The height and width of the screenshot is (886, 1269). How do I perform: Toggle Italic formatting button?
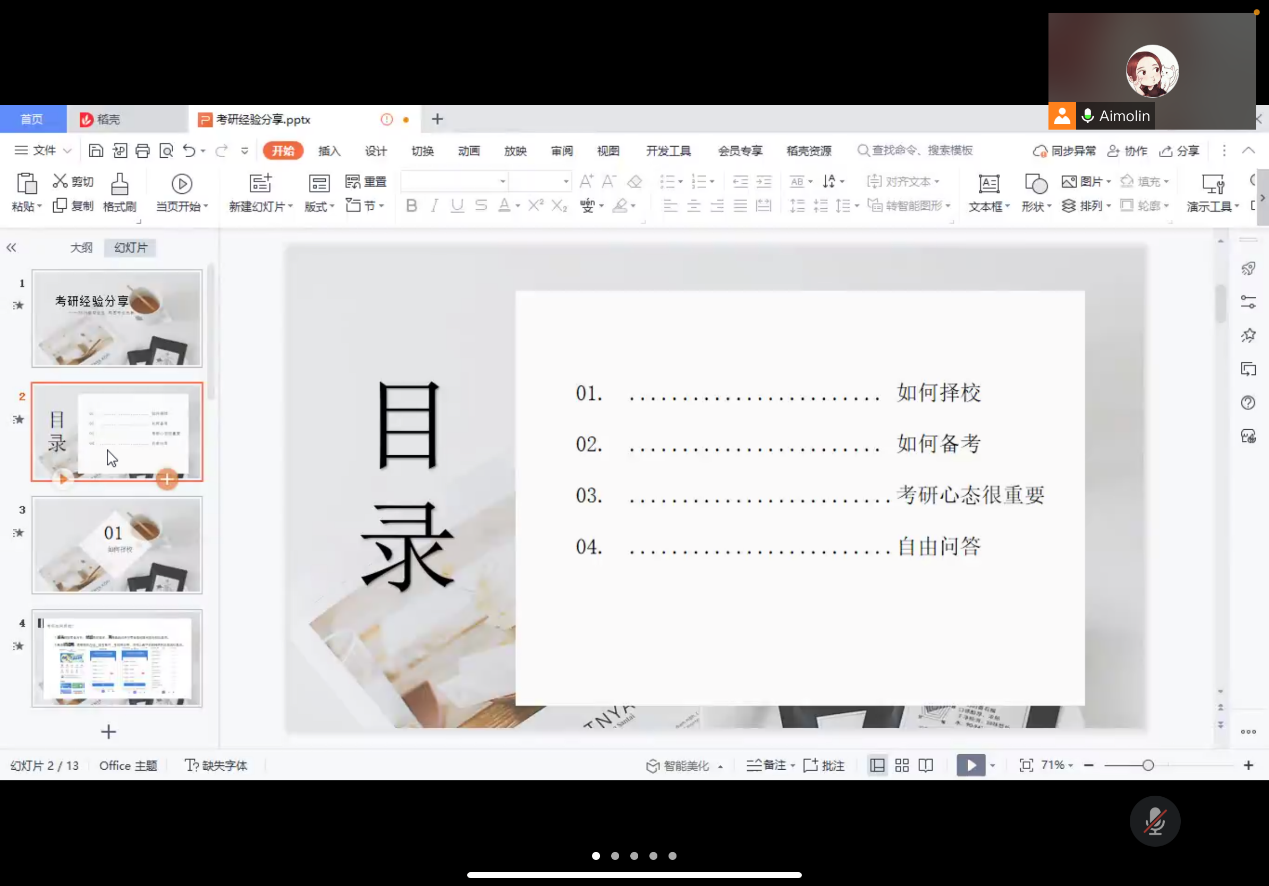(x=434, y=206)
